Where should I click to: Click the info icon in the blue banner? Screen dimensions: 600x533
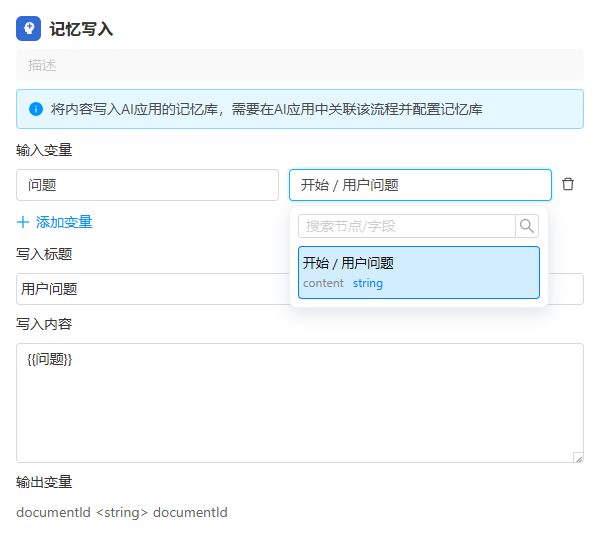pos(36,109)
